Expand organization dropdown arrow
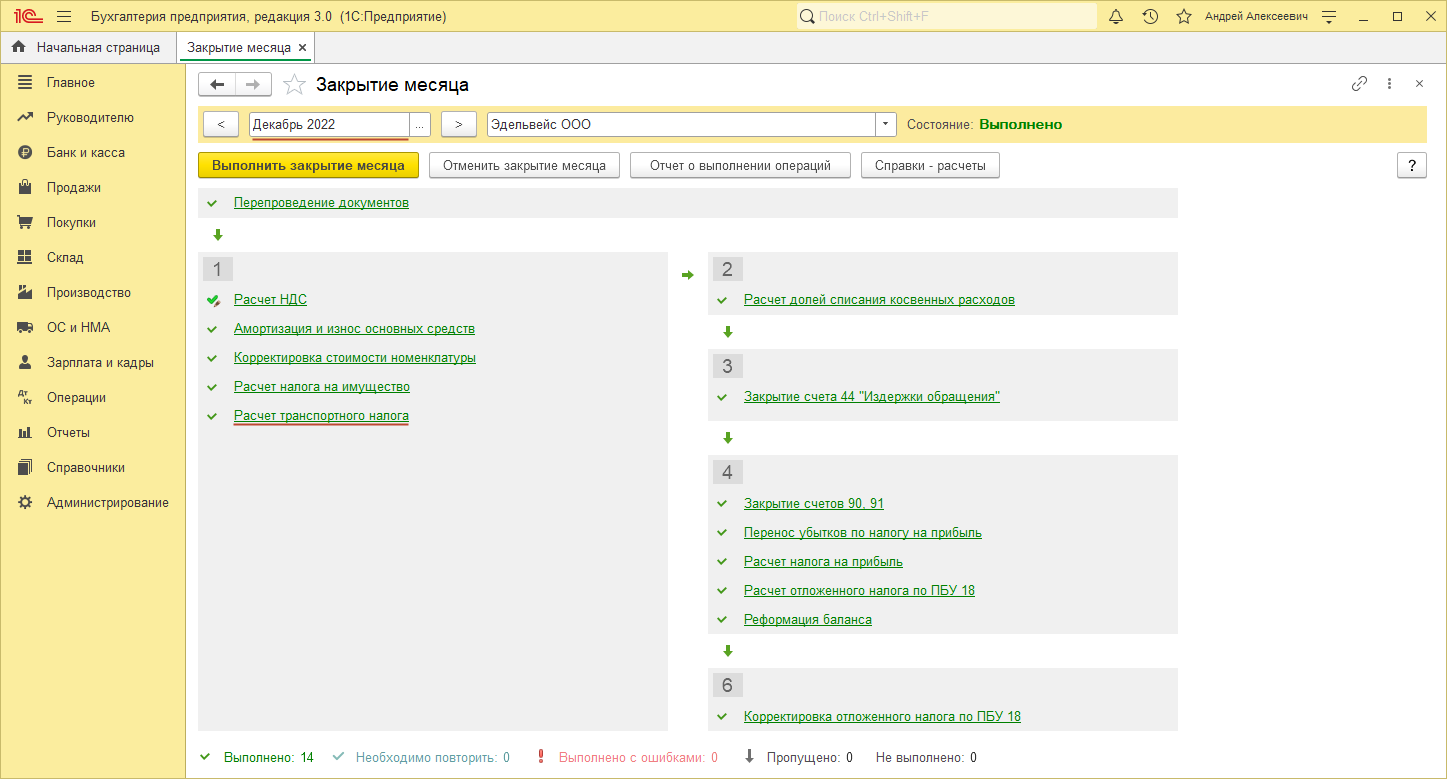 pyautogui.click(x=886, y=124)
